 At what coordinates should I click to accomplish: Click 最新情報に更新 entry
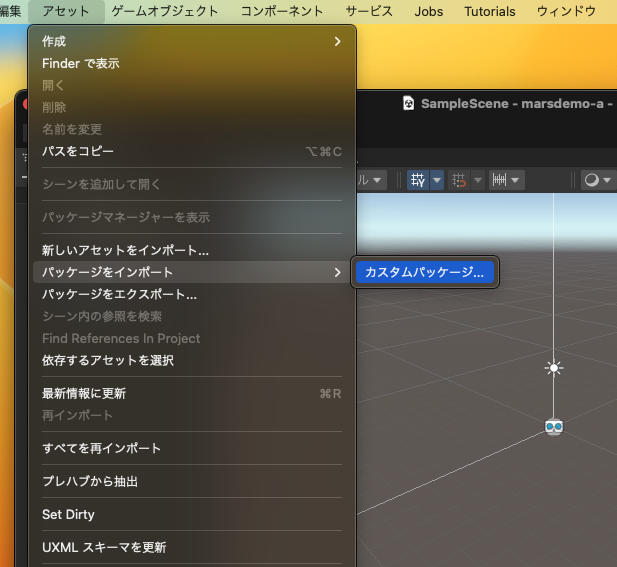click(x=192, y=393)
